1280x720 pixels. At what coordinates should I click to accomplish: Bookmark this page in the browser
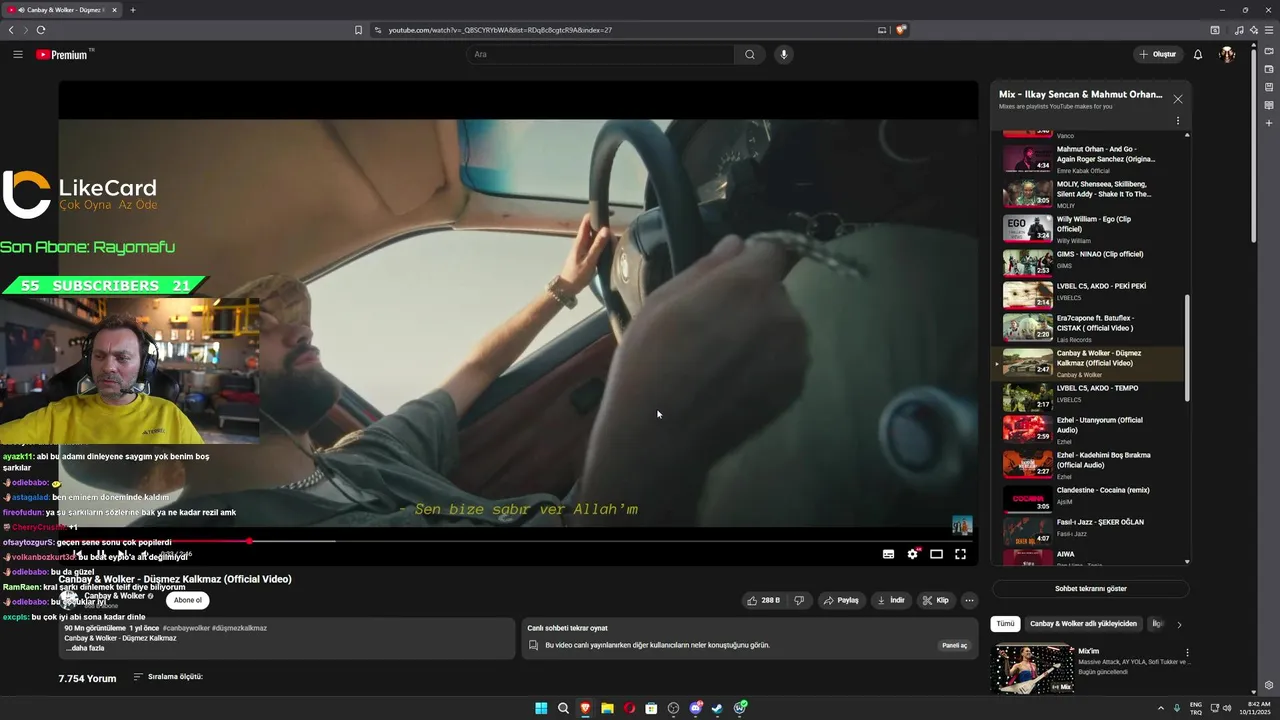point(358,30)
